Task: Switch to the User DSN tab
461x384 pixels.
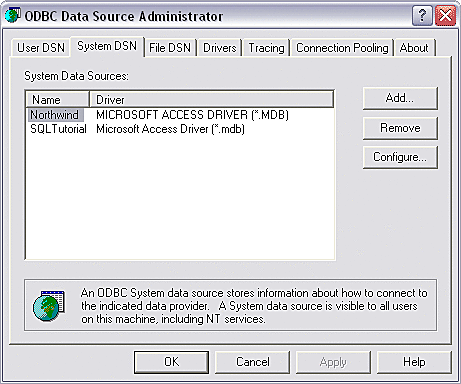Action: pyautogui.click(x=41, y=48)
